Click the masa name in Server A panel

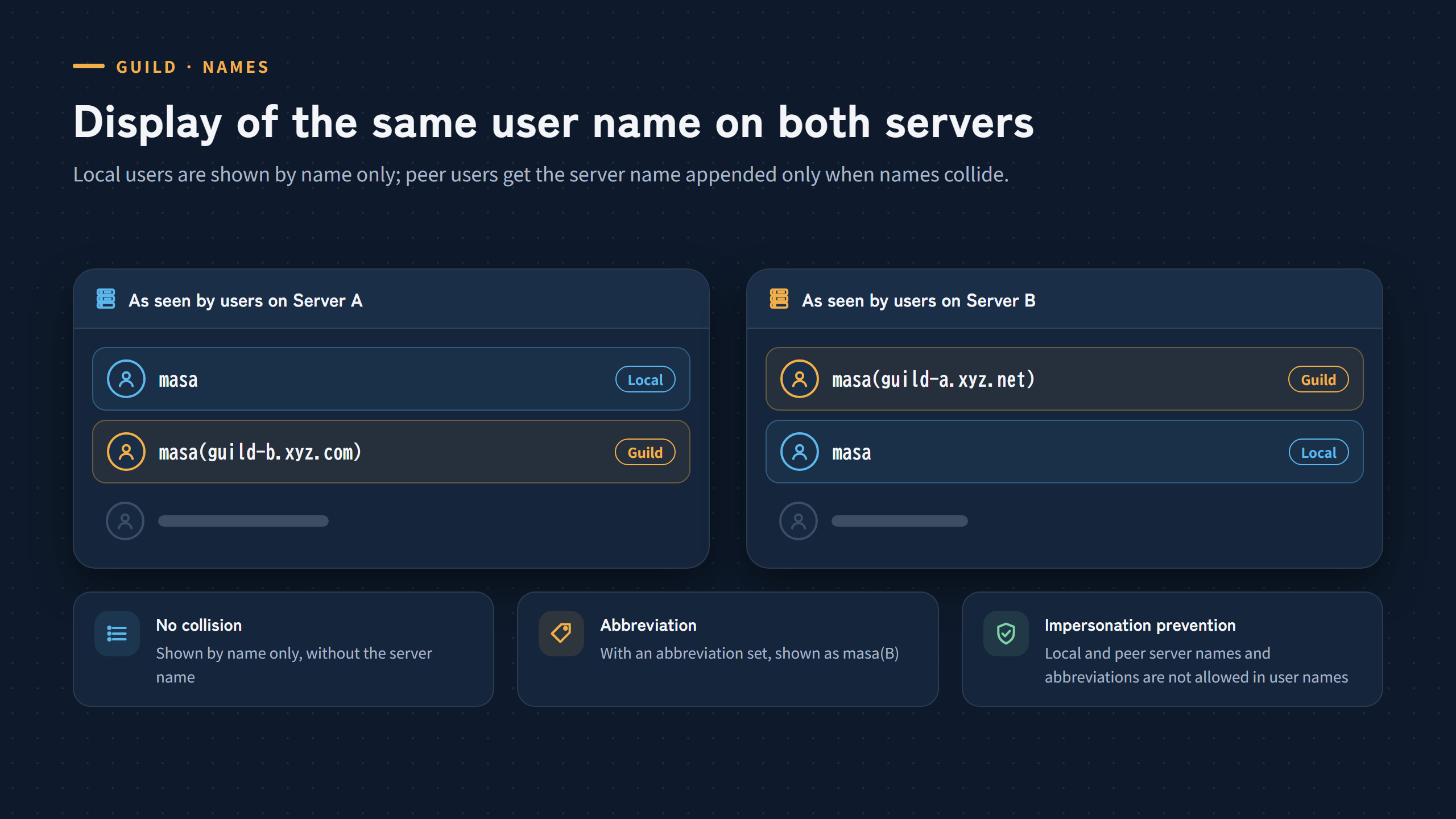tap(179, 380)
